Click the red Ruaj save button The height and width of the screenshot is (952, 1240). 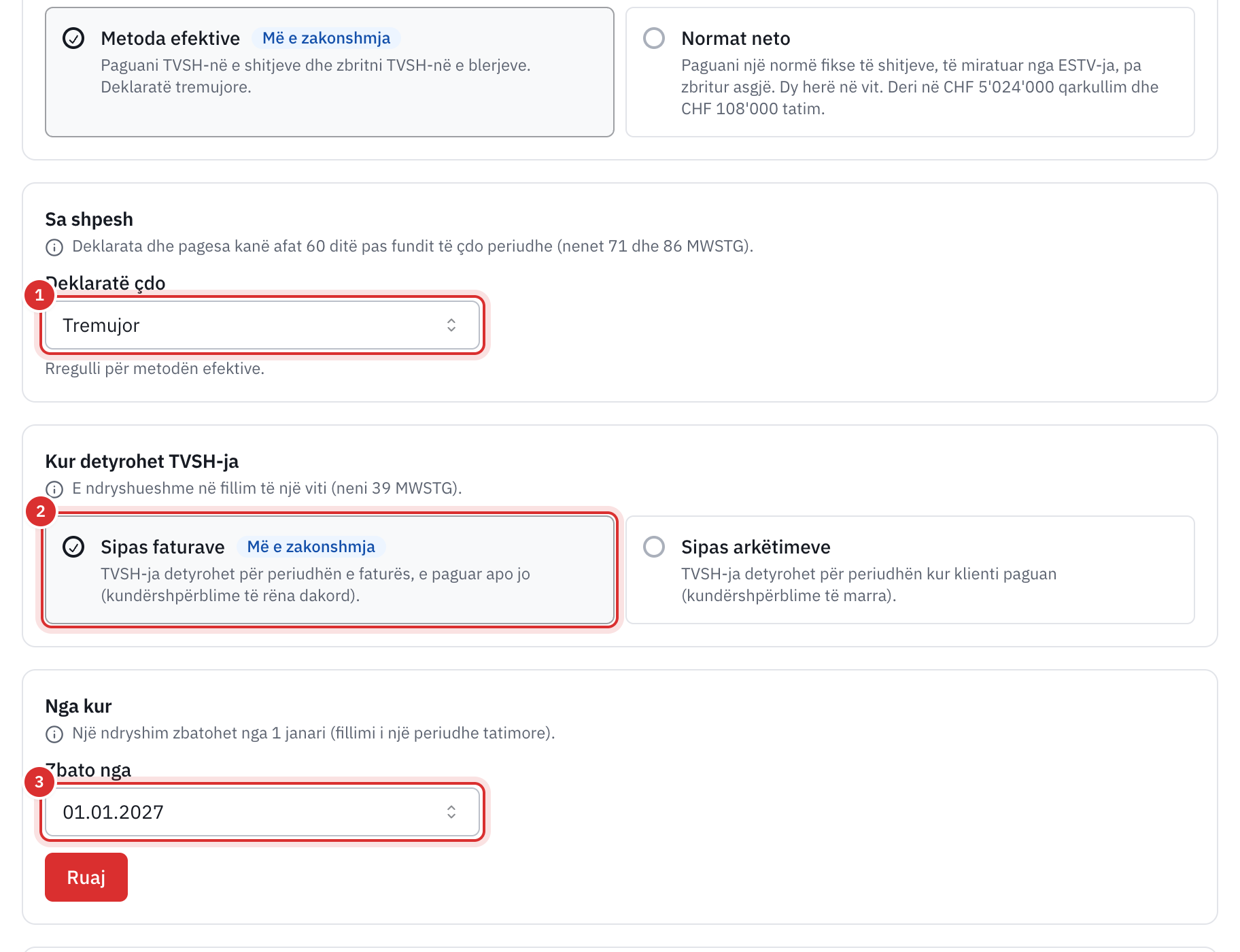coord(86,877)
